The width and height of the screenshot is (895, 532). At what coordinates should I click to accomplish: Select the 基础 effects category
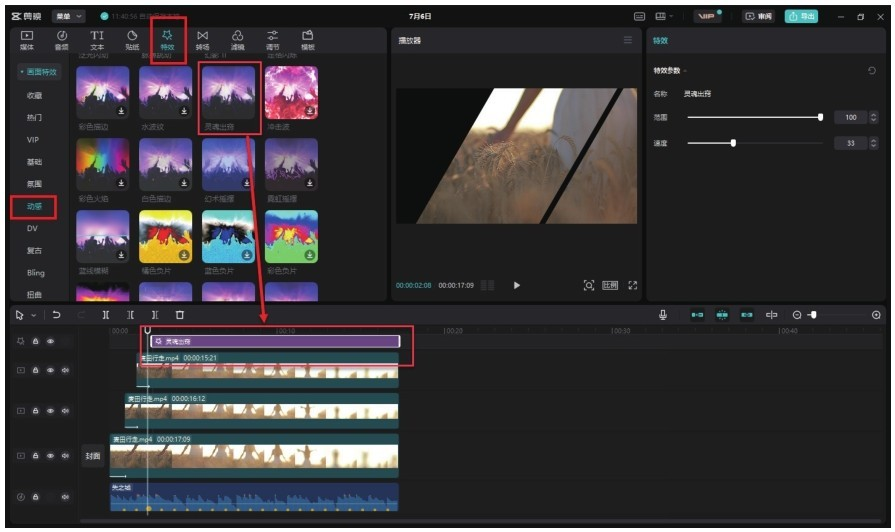click(x=34, y=162)
